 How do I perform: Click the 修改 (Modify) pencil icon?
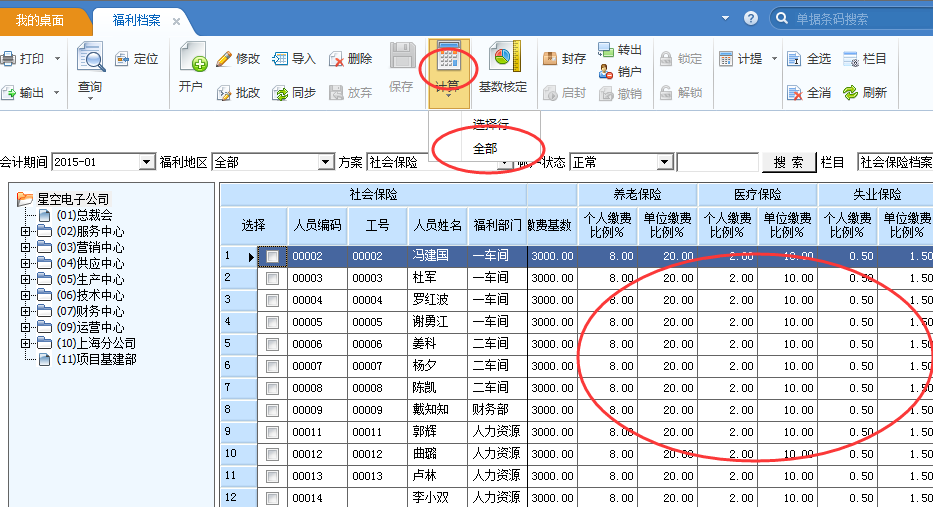225,59
